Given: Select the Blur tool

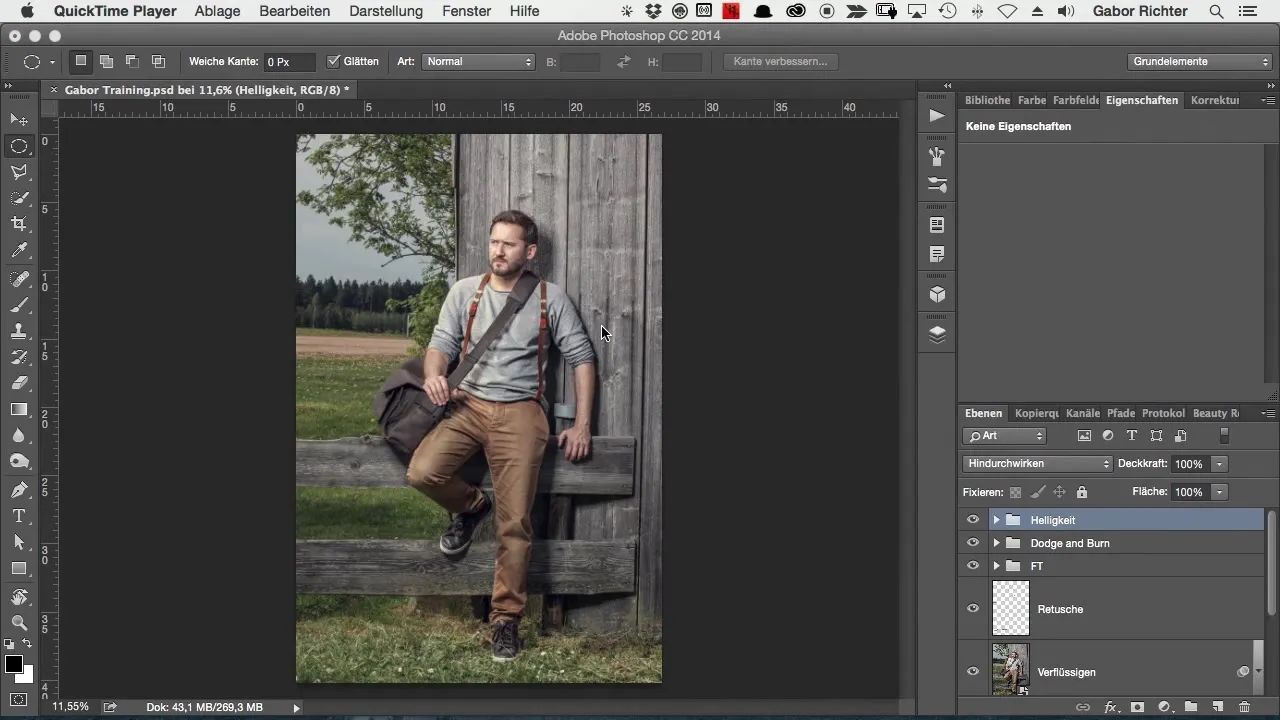Looking at the screenshot, I should click(x=19, y=435).
